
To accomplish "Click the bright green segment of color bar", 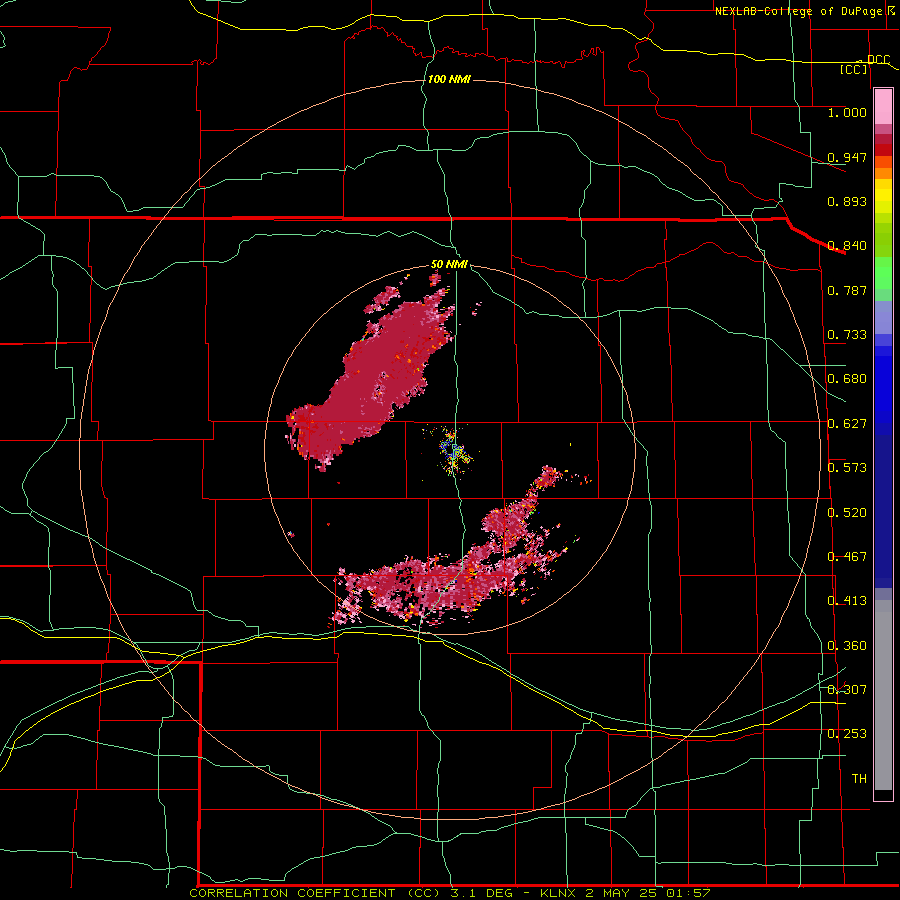I will coord(883,273).
